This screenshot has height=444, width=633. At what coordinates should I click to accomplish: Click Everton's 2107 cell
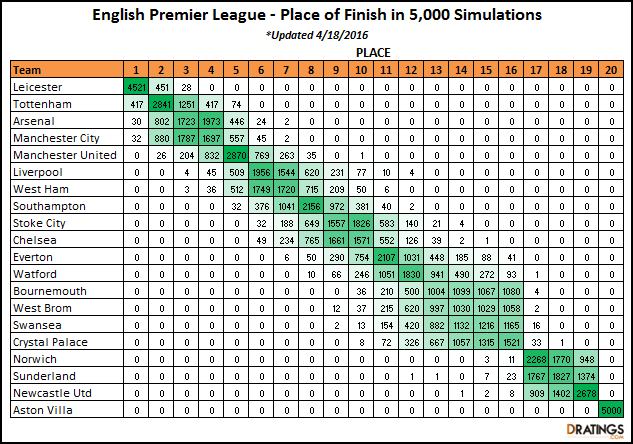click(x=386, y=257)
